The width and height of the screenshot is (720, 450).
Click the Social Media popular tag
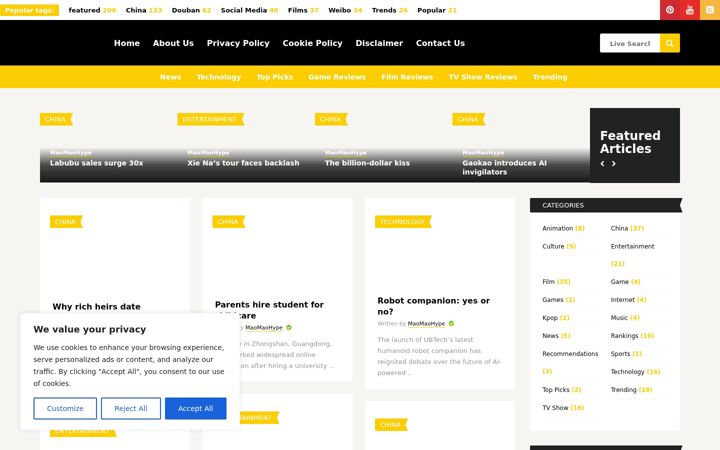(249, 10)
